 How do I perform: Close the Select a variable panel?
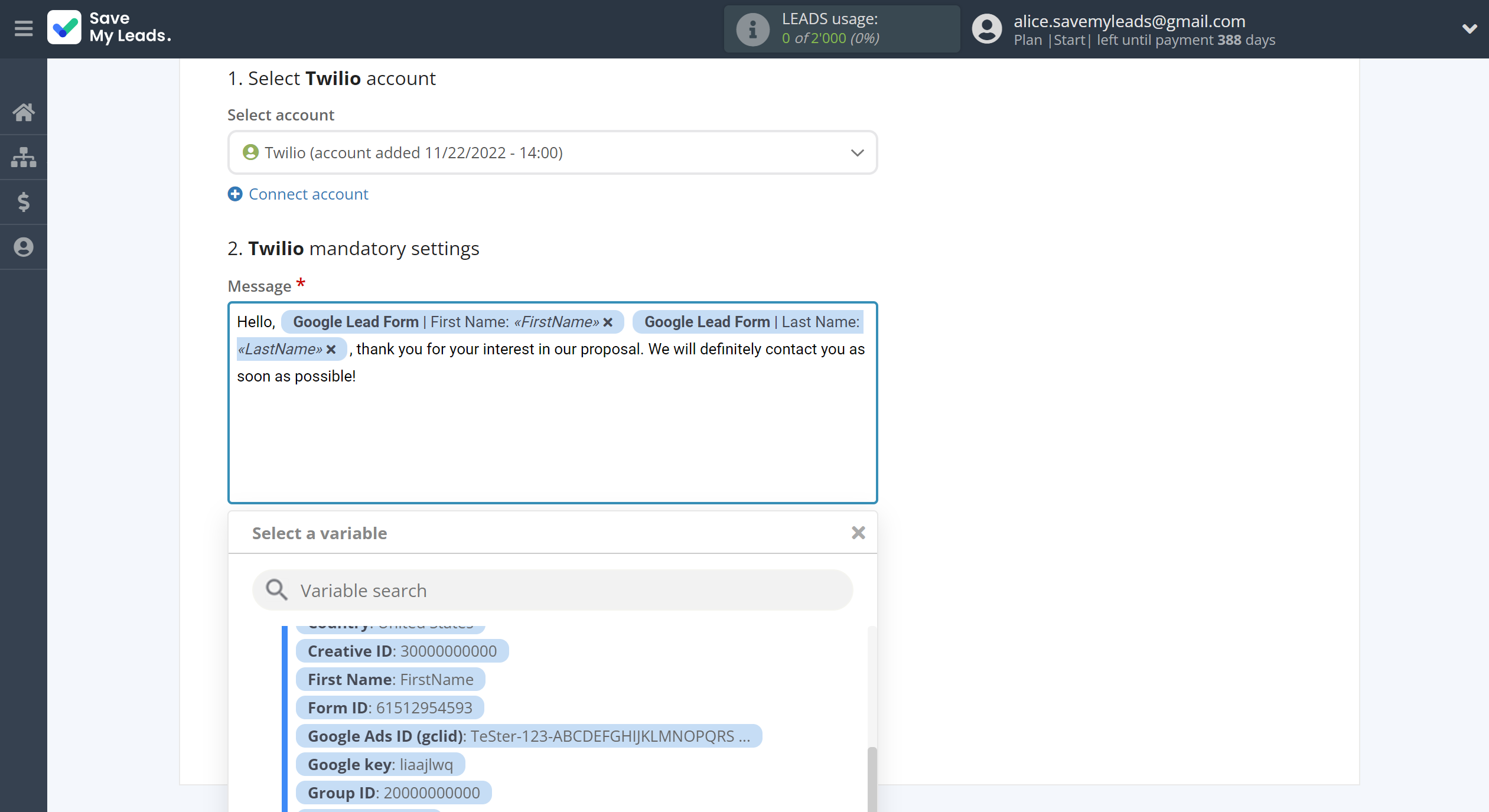[858, 533]
